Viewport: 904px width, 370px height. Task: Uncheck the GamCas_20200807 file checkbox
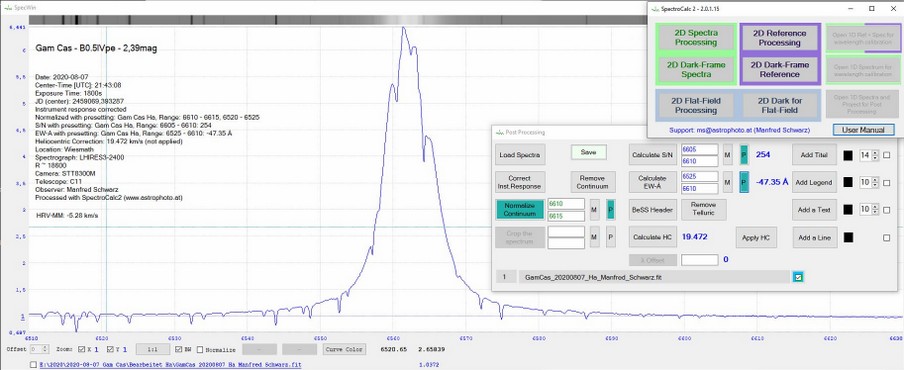pos(798,277)
